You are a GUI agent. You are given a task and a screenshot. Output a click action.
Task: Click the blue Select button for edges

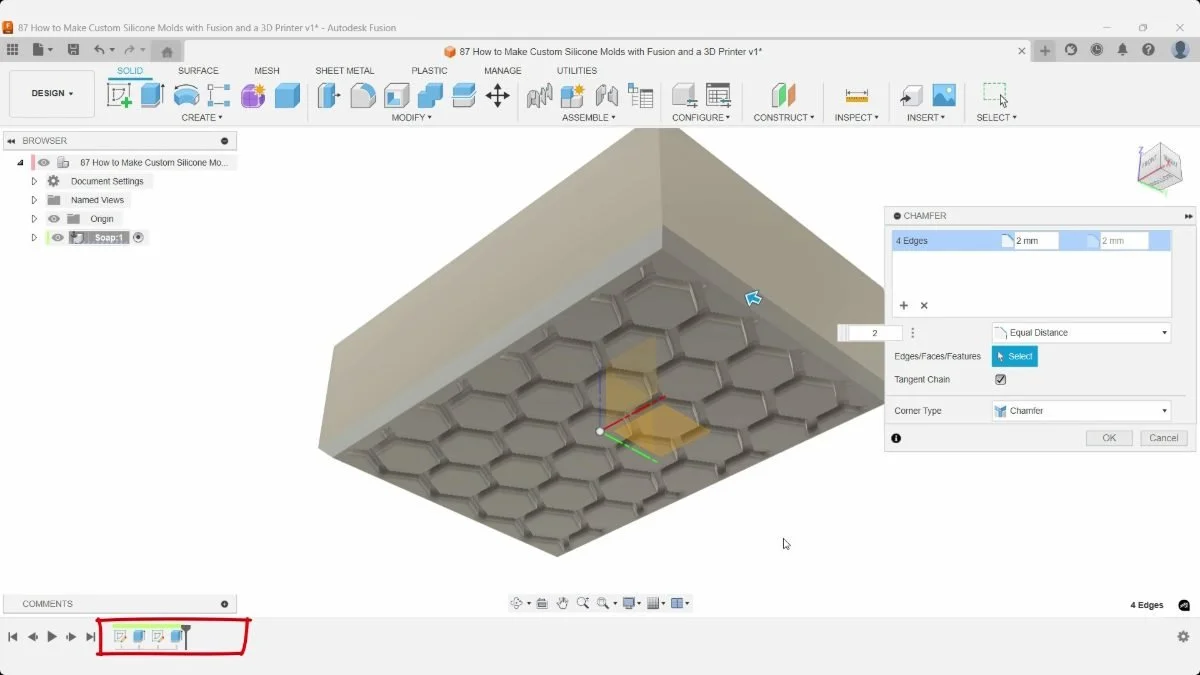(1015, 356)
